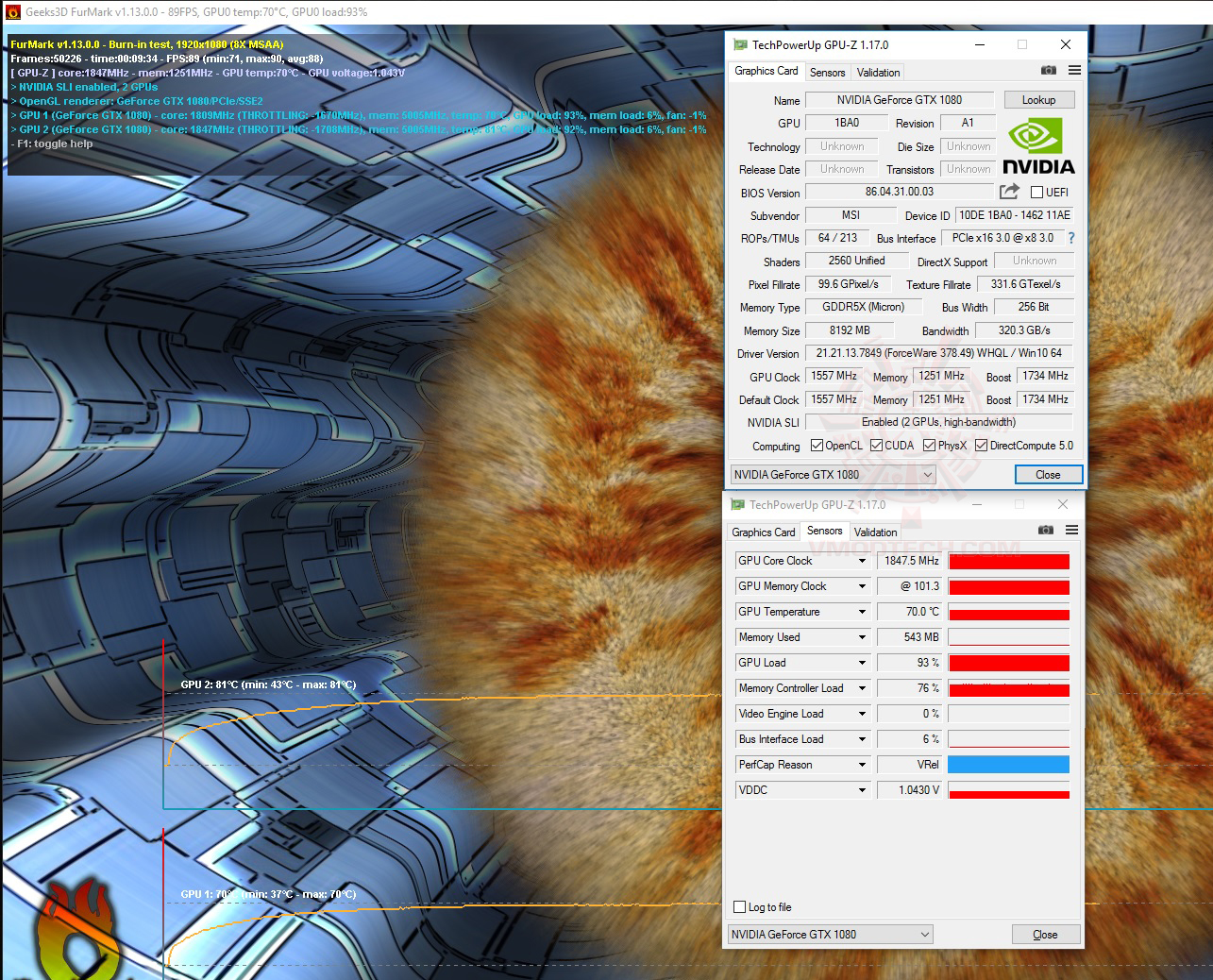Click the NVIDIA logo in GPU-Z
This screenshot has width=1213, height=980.
coord(1038,147)
